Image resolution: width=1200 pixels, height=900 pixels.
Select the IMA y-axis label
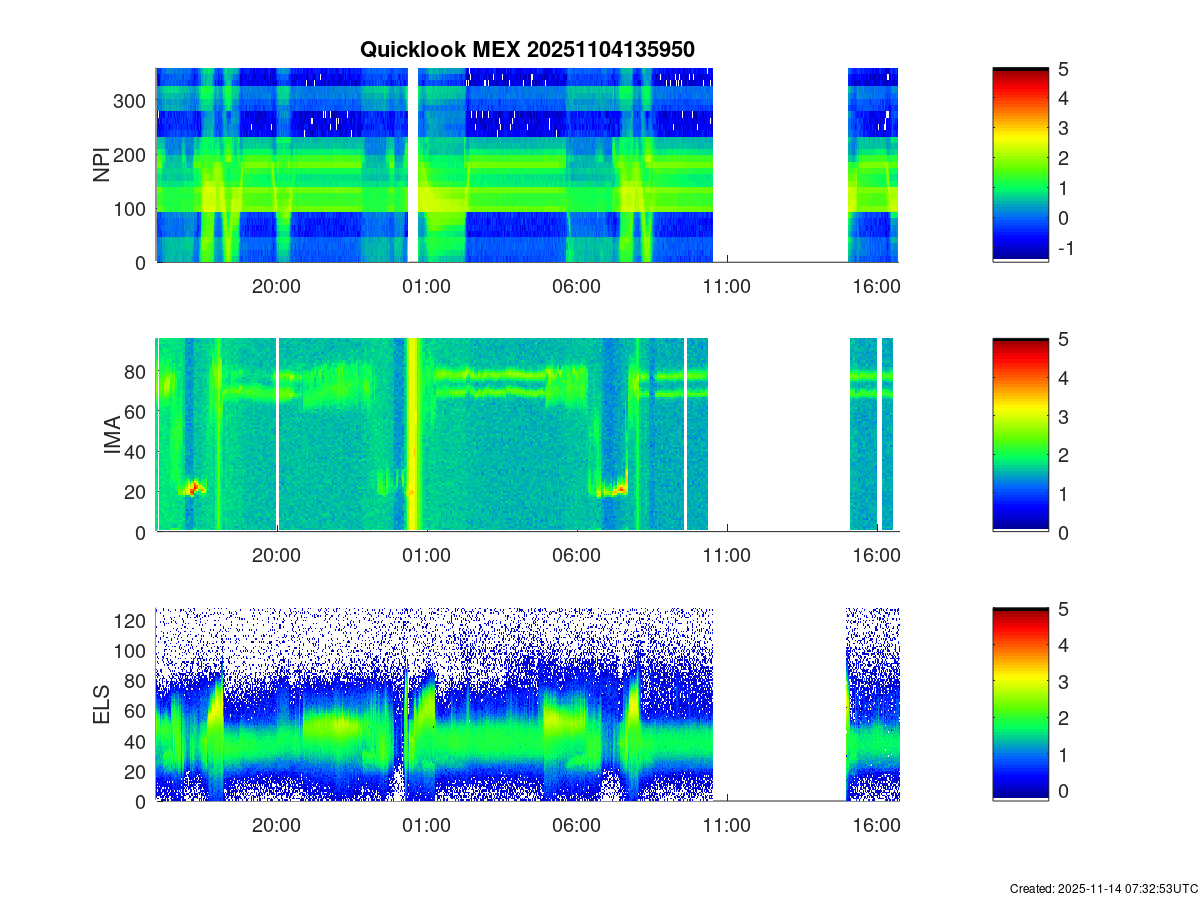tap(112, 436)
